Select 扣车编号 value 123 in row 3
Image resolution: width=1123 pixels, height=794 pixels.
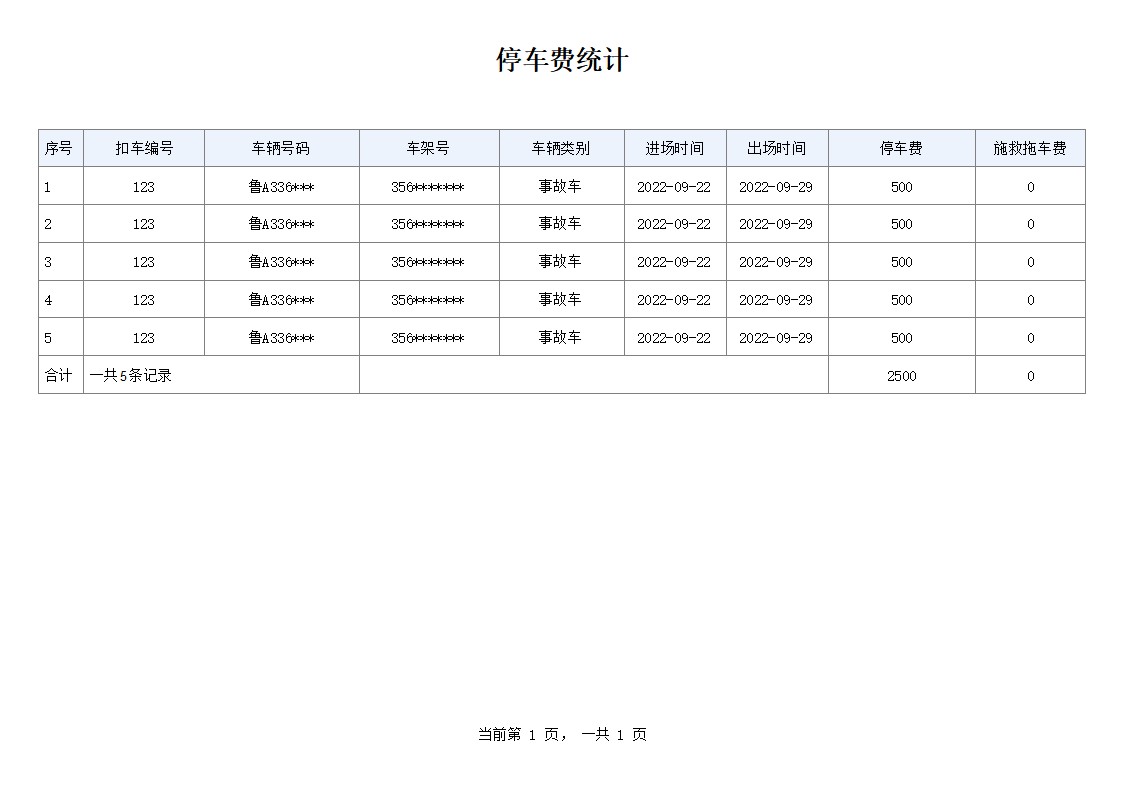143,263
